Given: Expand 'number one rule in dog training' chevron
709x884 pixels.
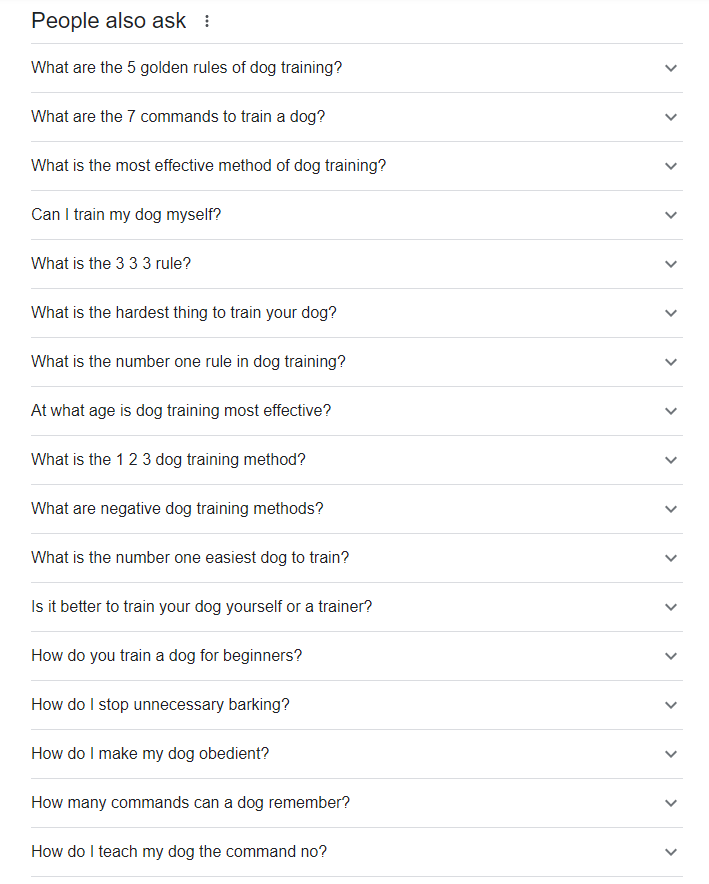Looking at the screenshot, I should coord(671,362).
